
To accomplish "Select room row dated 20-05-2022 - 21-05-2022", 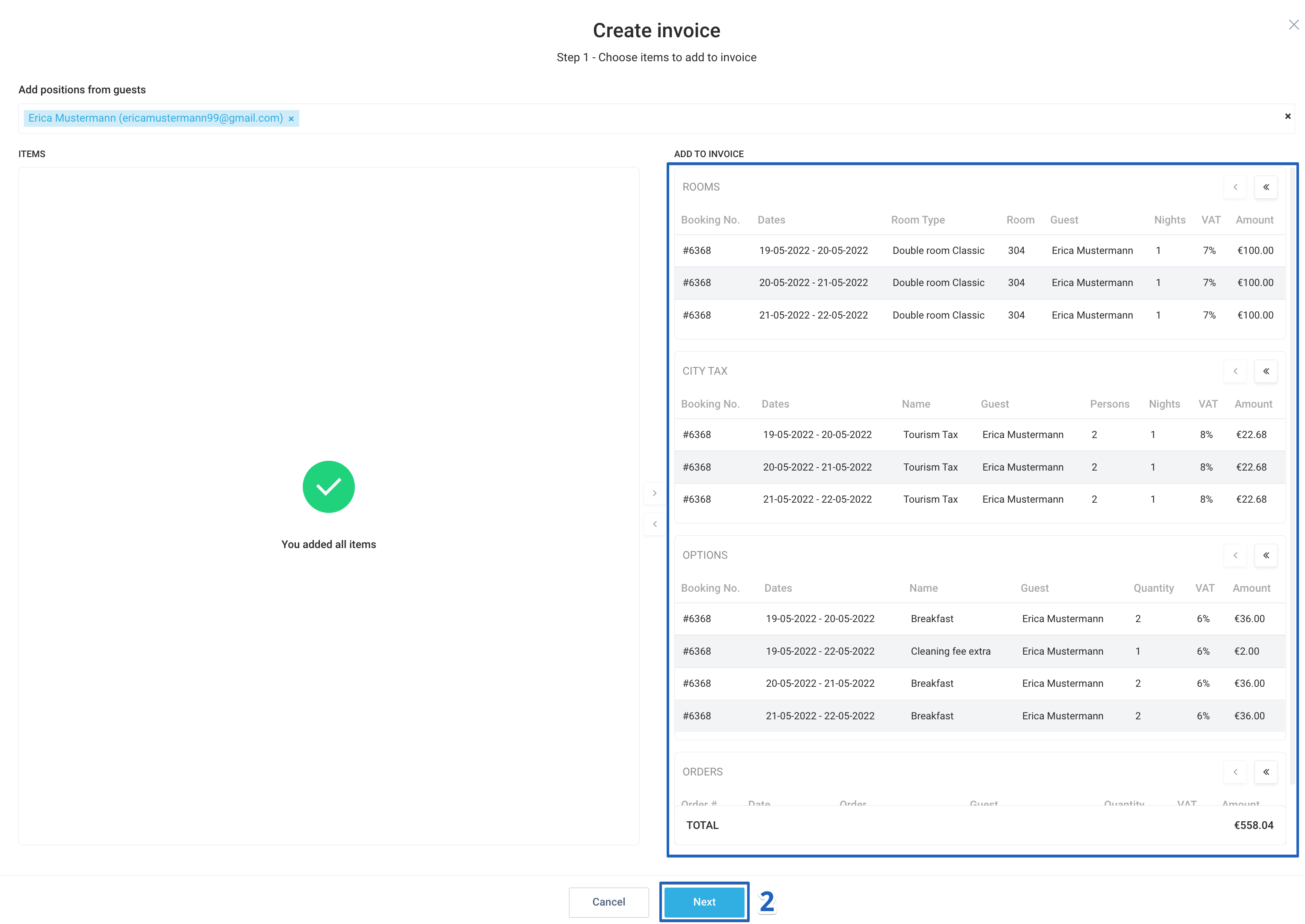I will click(x=980, y=283).
